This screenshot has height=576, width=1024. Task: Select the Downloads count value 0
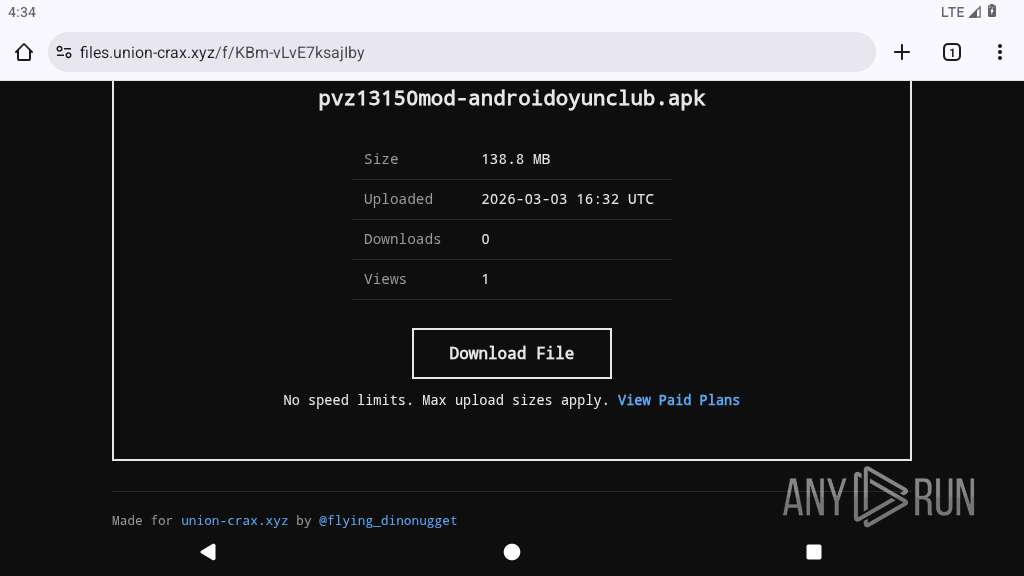(485, 239)
